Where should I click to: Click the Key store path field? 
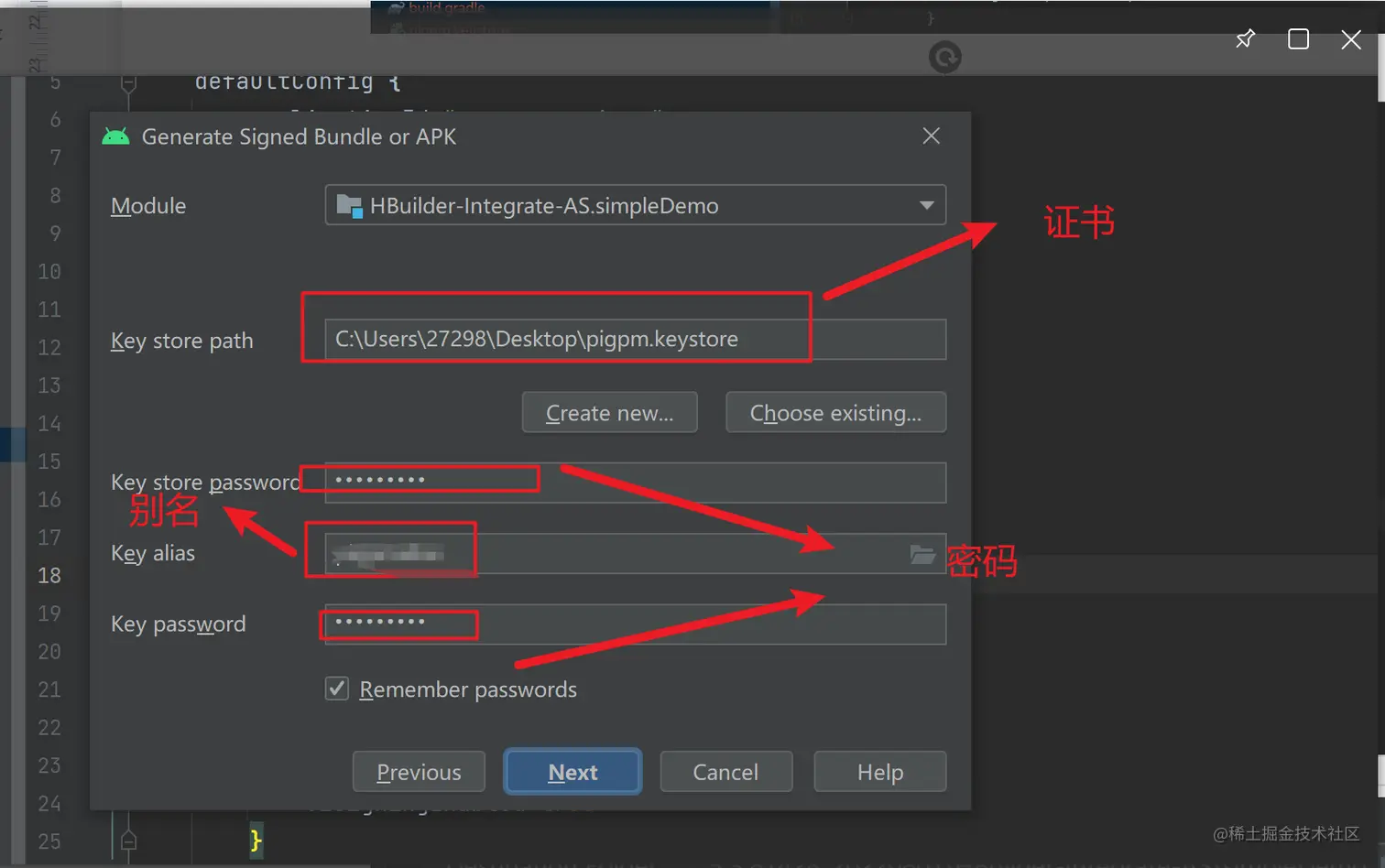[x=635, y=340]
